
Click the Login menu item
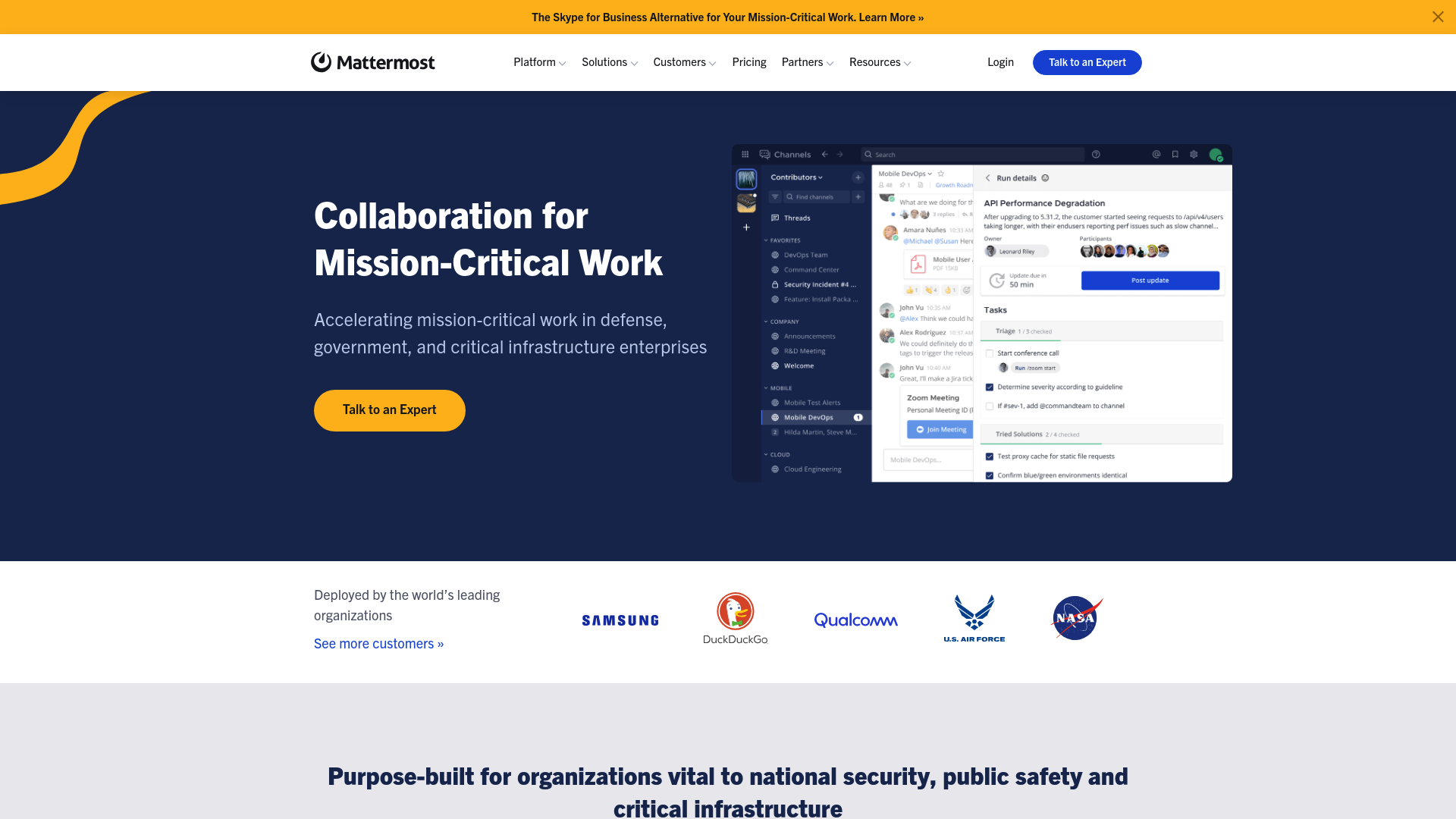click(x=1000, y=62)
